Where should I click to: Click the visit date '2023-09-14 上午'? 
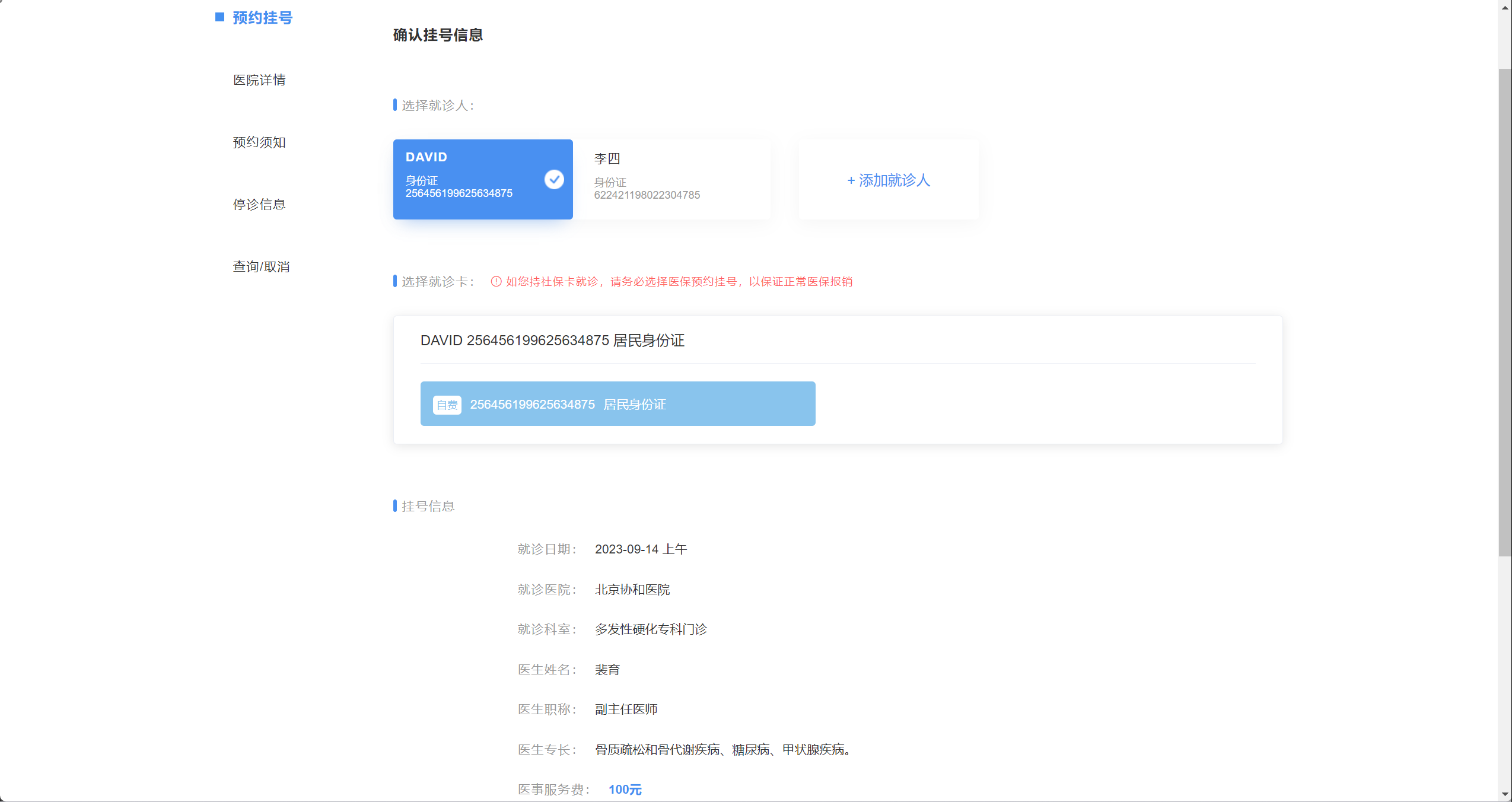641,549
